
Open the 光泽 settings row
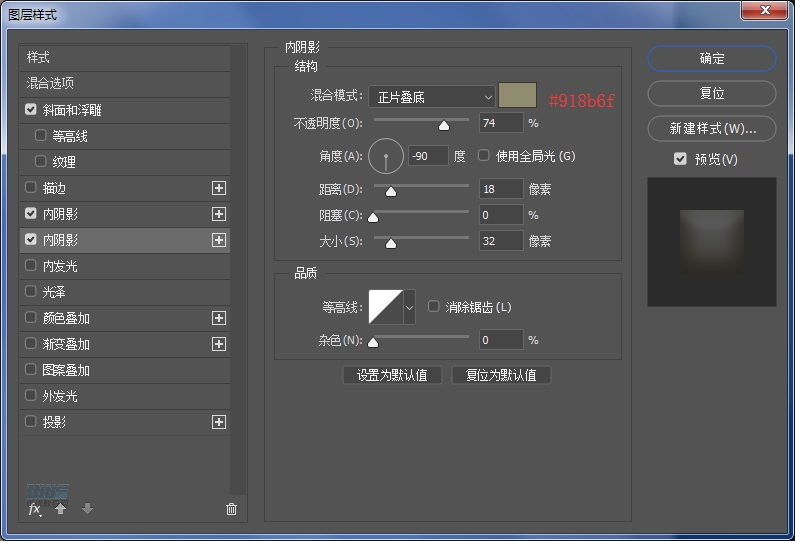[x=125, y=292]
